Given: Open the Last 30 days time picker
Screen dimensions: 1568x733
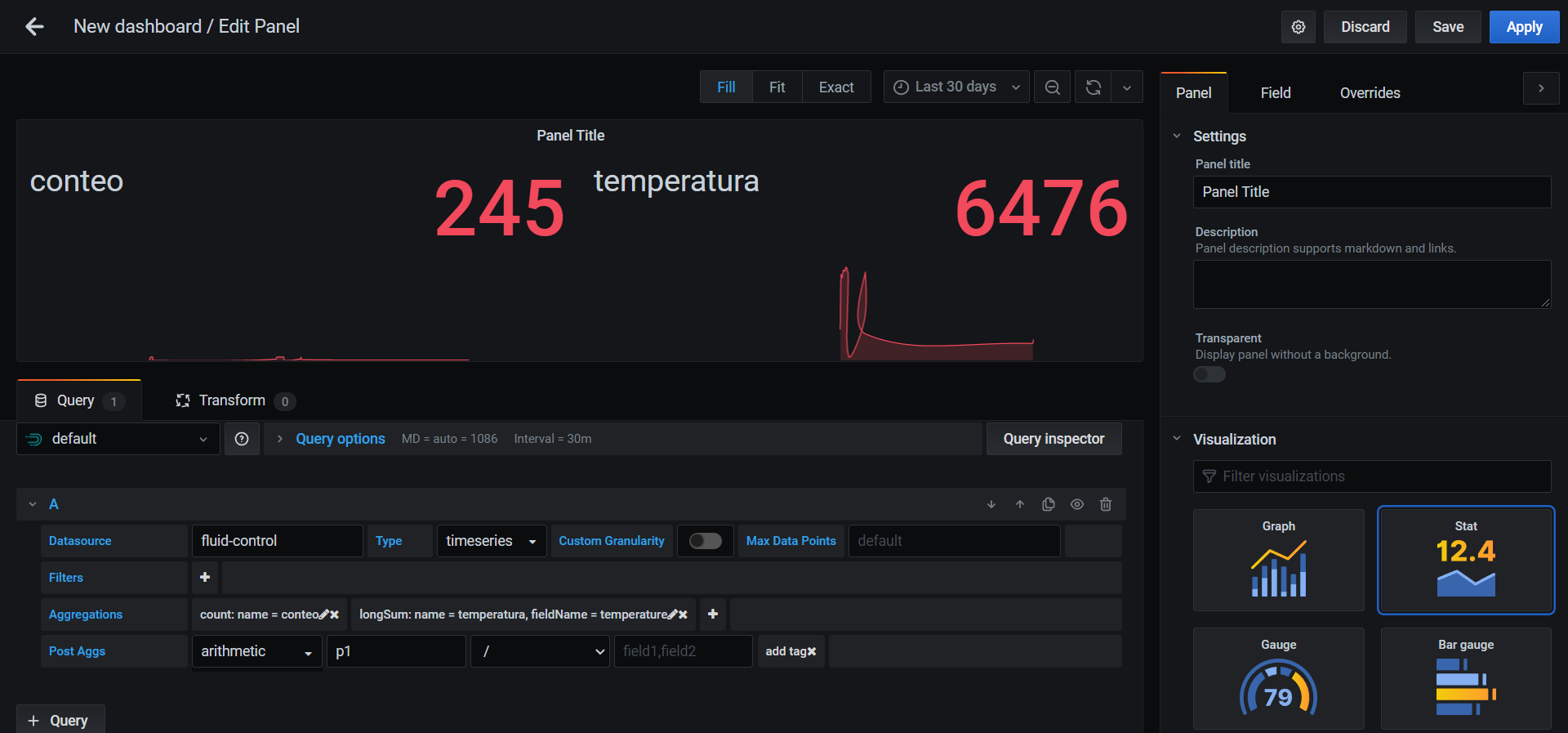Looking at the screenshot, I should click(x=956, y=87).
